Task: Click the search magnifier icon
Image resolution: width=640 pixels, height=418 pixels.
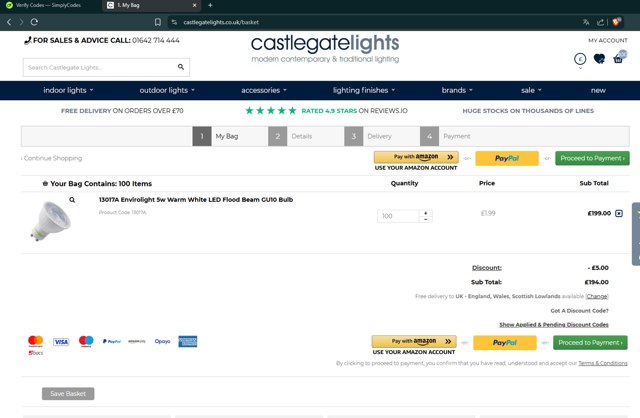Action: point(181,67)
